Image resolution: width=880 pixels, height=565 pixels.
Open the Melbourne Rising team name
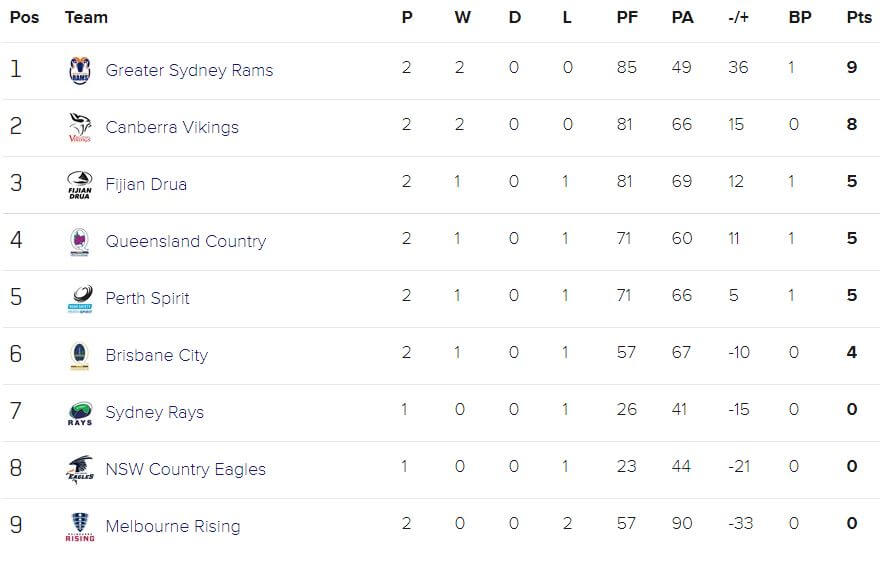173,526
